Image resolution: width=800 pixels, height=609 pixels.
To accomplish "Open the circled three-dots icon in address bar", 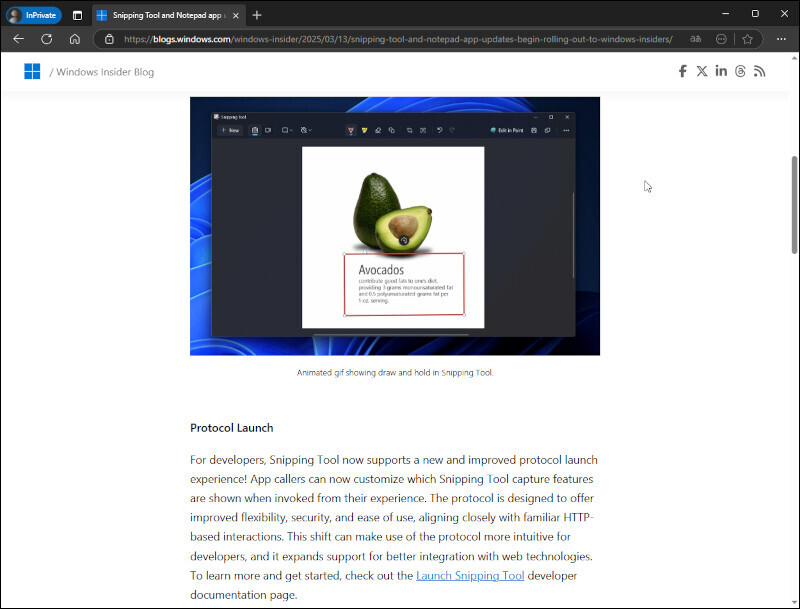I will 721,39.
